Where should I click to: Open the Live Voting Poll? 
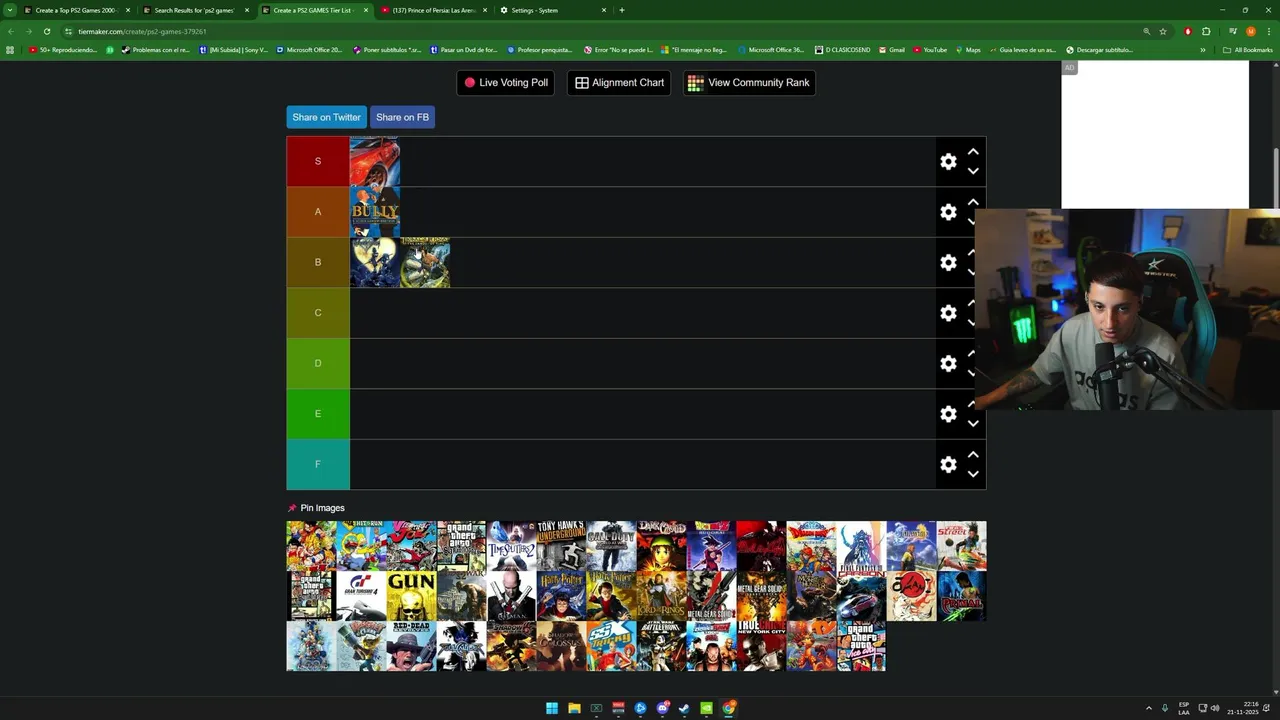[506, 83]
